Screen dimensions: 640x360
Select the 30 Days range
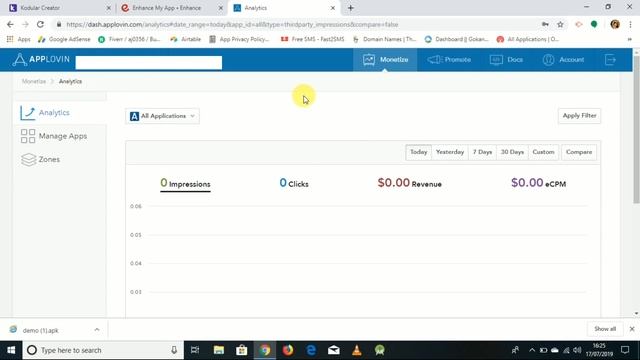pos(512,152)
